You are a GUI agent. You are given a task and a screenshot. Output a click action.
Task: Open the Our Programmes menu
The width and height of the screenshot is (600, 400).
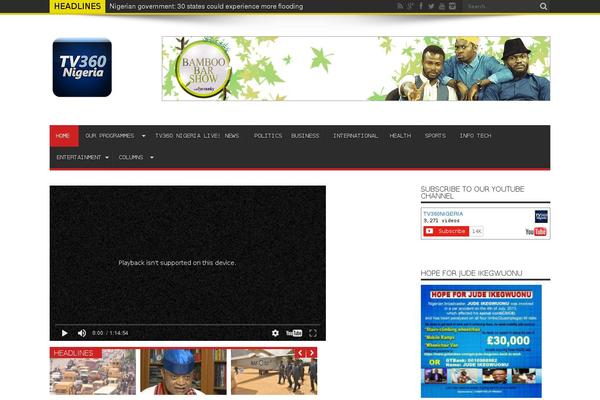[109, 136]
